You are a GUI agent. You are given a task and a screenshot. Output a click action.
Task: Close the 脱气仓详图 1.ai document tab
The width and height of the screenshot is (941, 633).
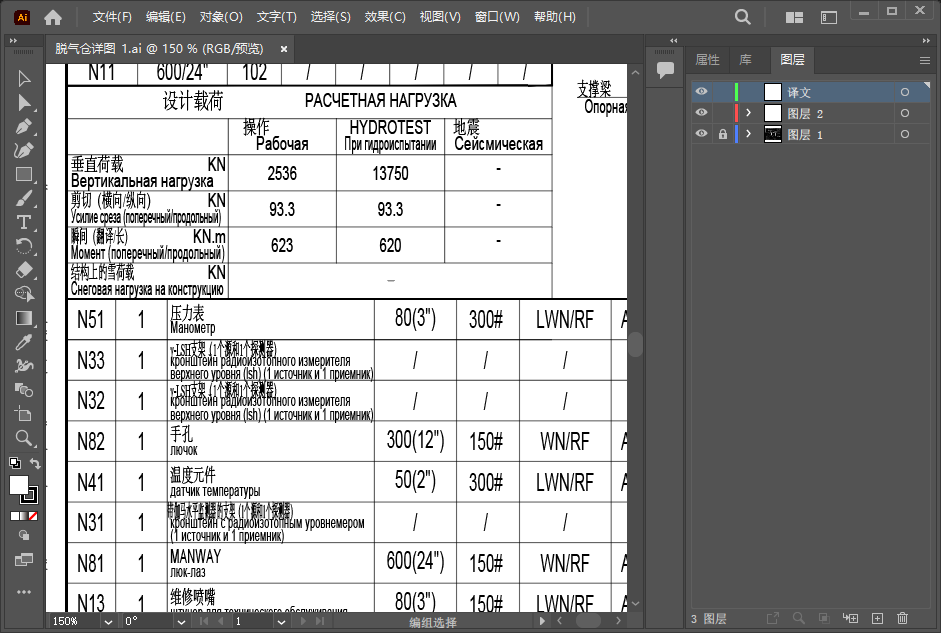[284, 48]
